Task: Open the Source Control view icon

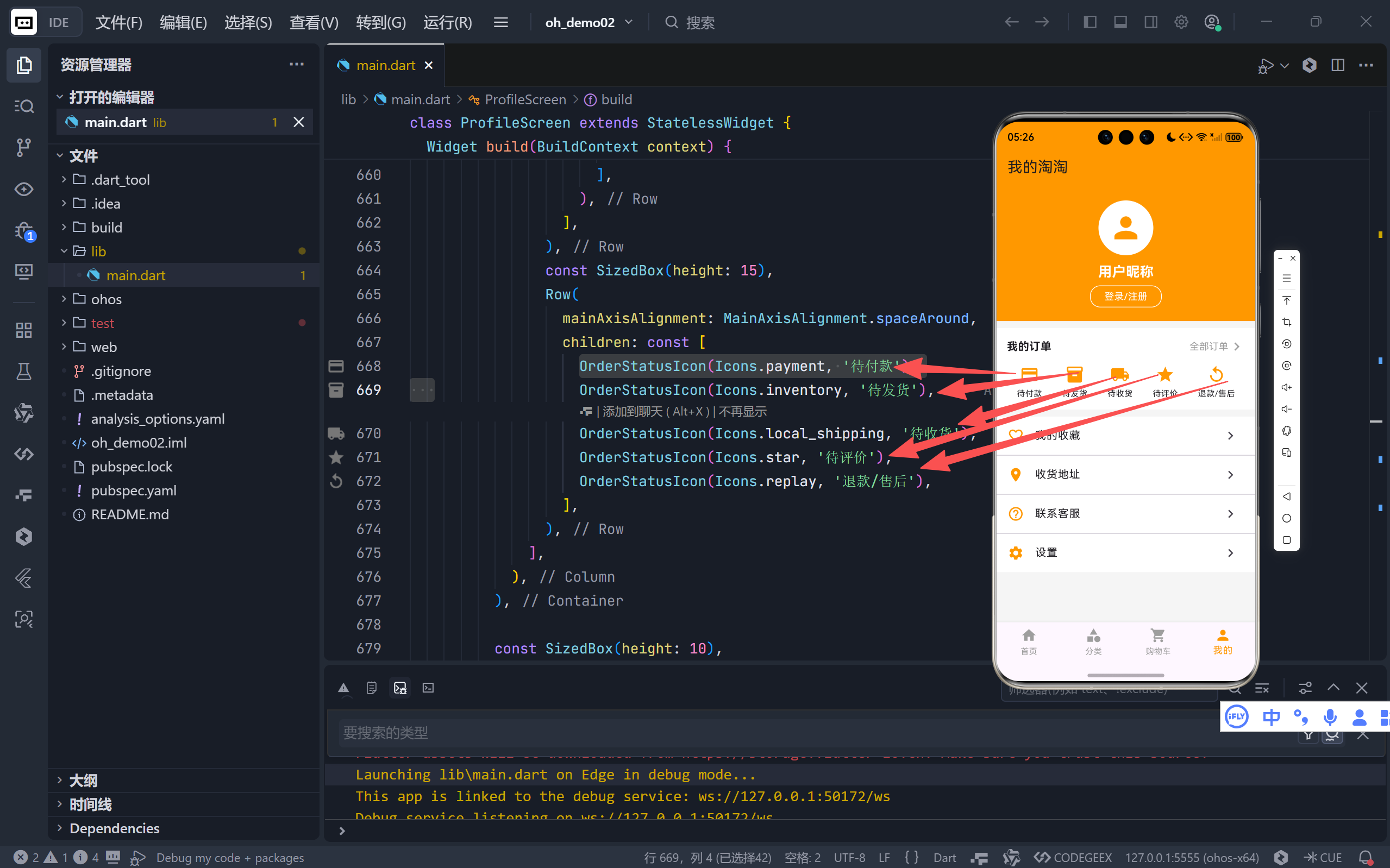Action: [23, 148]
